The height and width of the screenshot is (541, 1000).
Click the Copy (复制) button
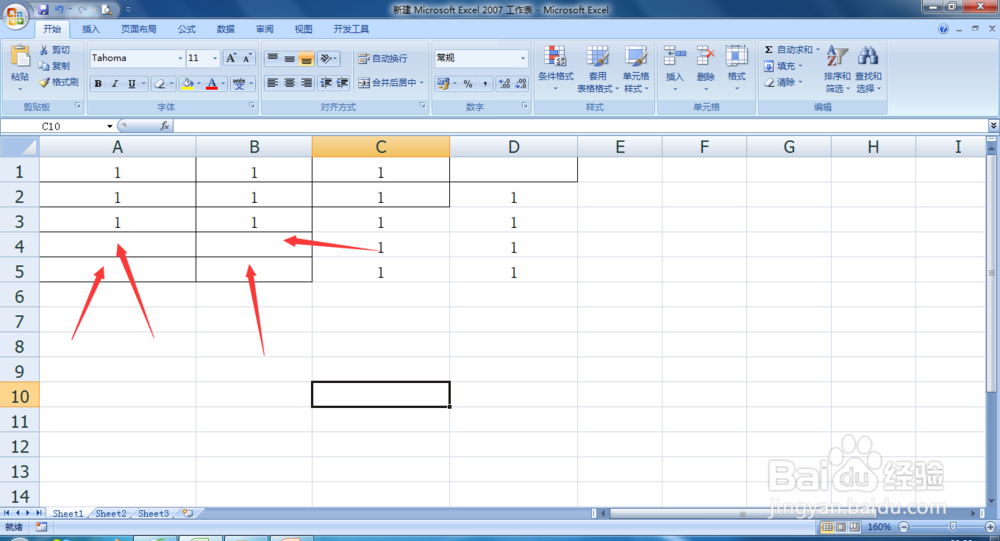55,66
